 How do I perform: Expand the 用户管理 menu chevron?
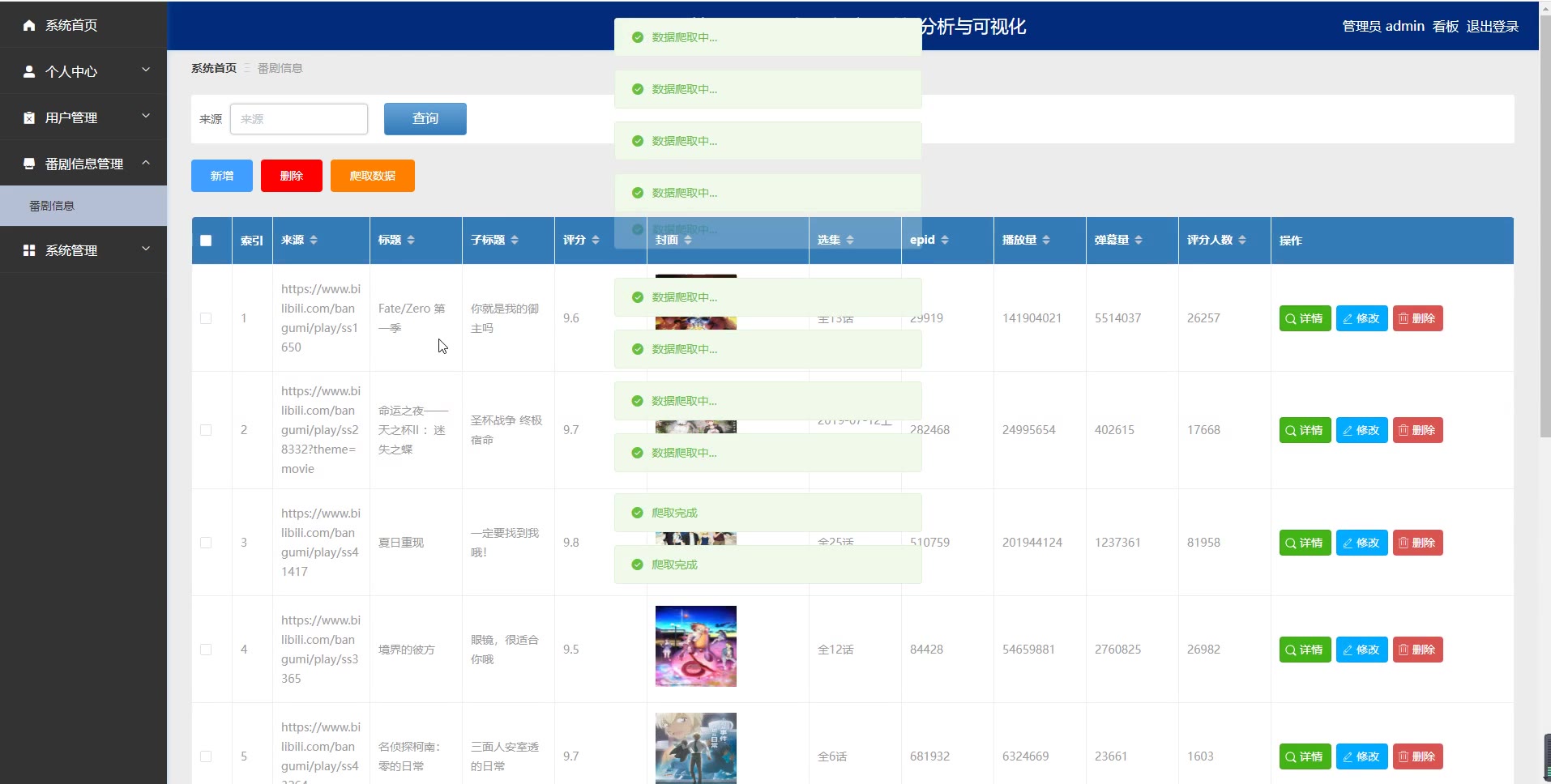tap(146, 117)
